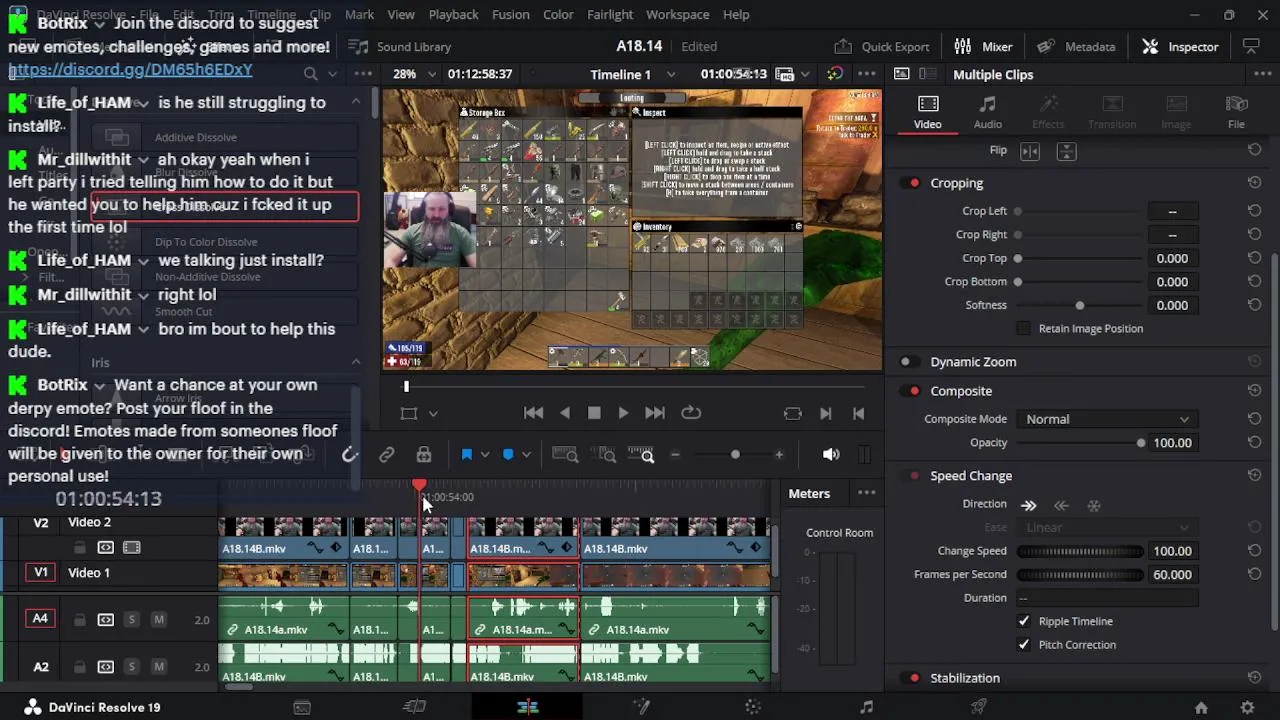Image resolution: width=1280 pixels, height=720 pixels.
Task: Open the Playback menu
Action: tap(453, 14)
